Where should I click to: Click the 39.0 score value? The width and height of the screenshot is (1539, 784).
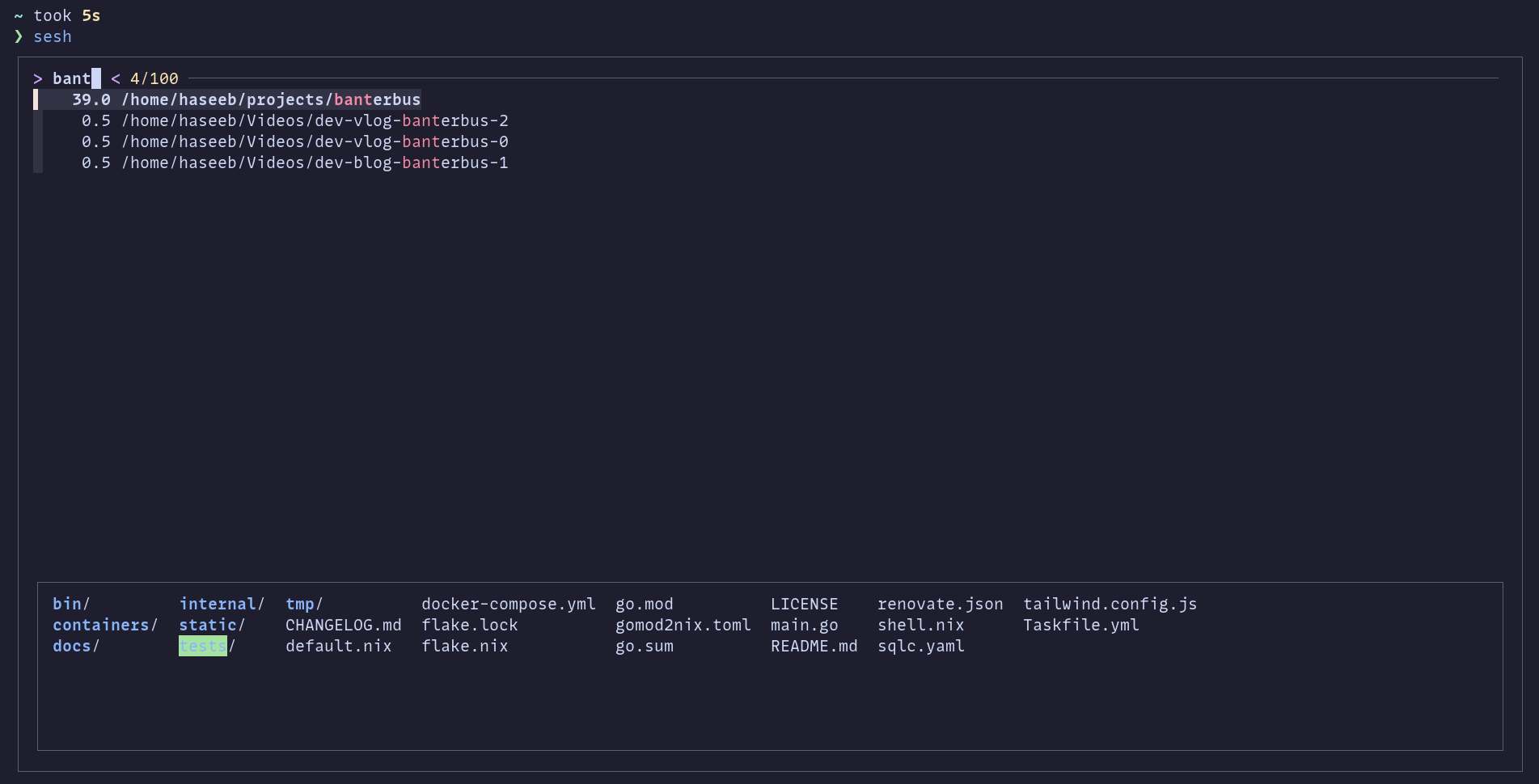tap(91, 99)
